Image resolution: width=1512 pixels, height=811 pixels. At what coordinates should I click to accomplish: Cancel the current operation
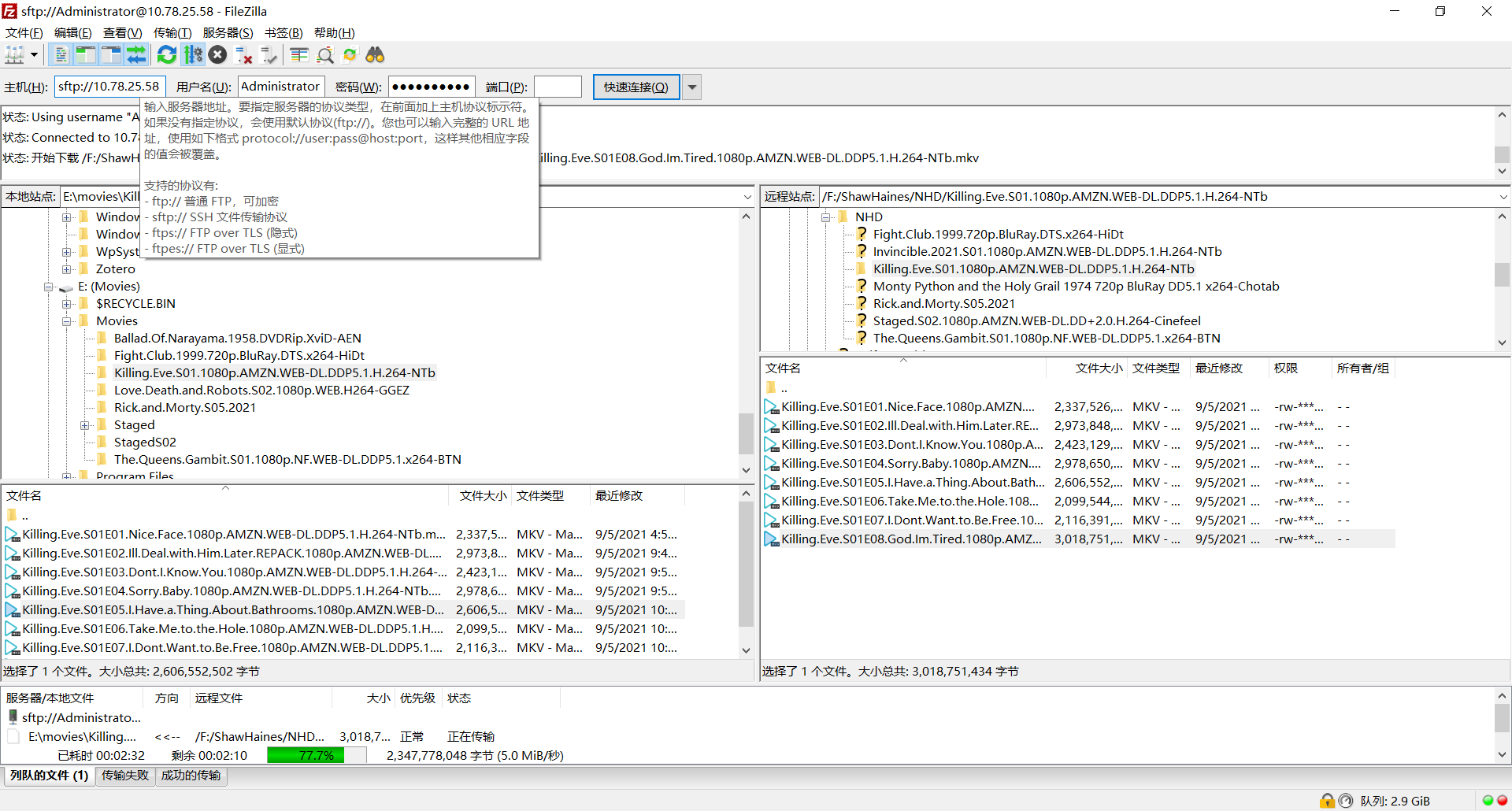(x=218, y=55)
